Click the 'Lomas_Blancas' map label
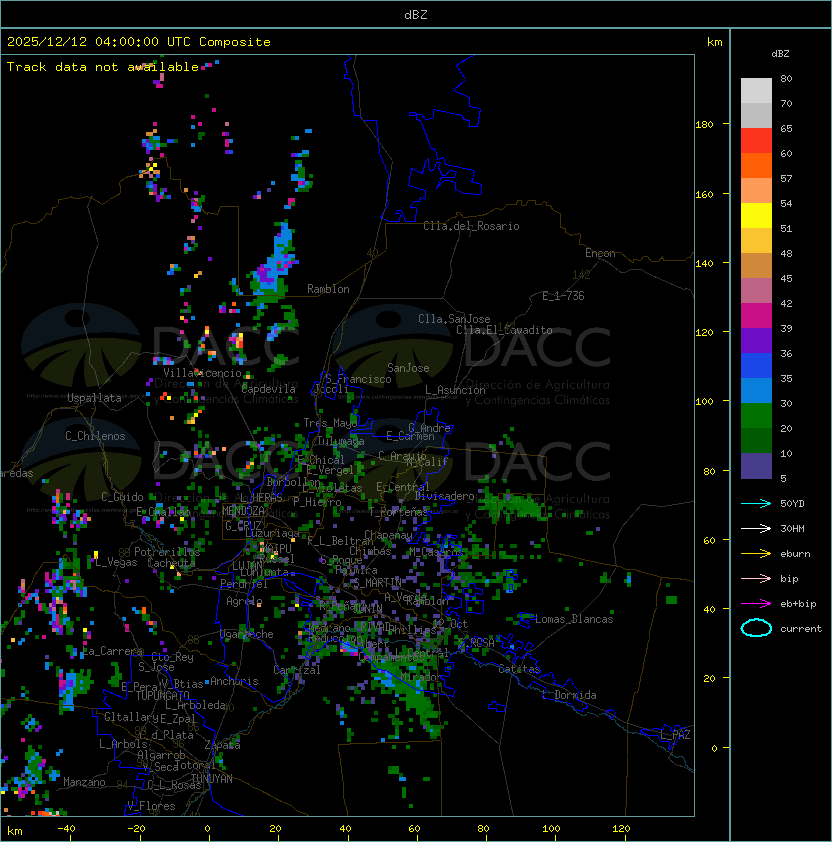This screenshot has height=842, width=832. click(x=574, y=619)
